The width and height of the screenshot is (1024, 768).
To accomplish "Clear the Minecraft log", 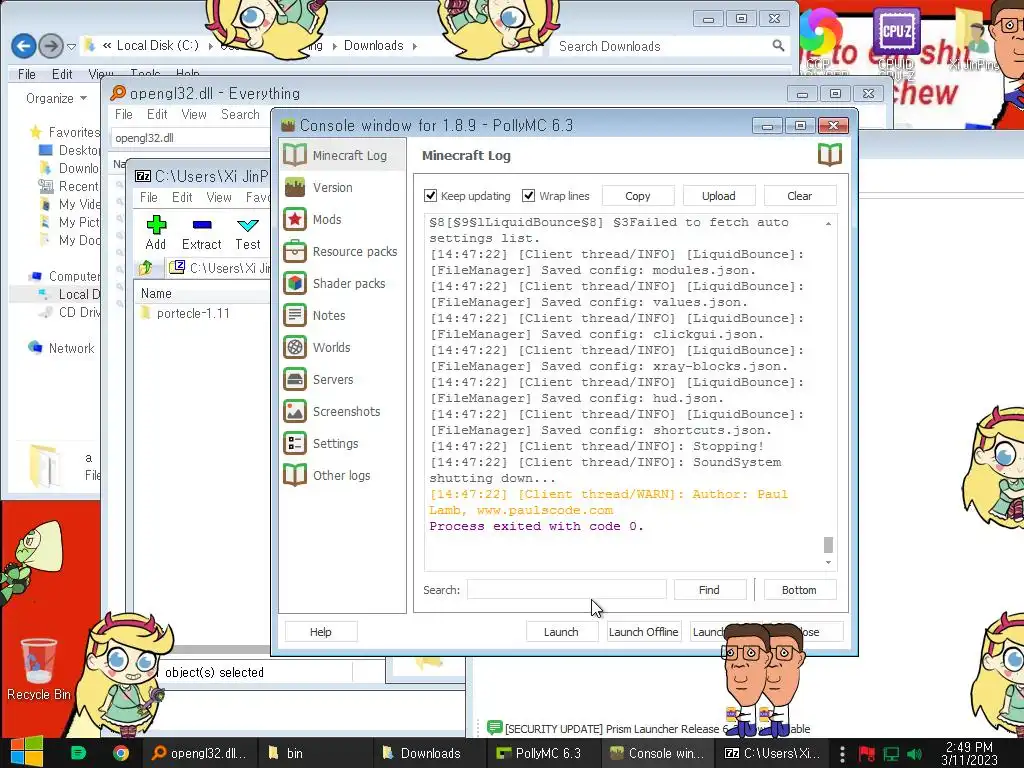I will point(799,196).
